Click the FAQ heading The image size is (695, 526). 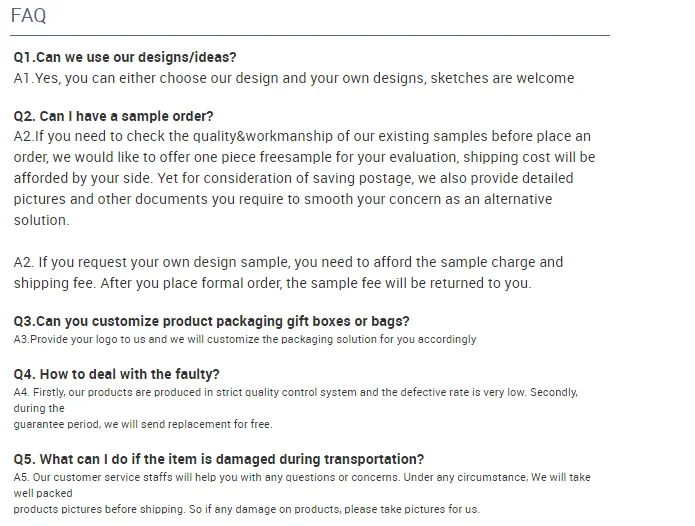click(29, 16)
